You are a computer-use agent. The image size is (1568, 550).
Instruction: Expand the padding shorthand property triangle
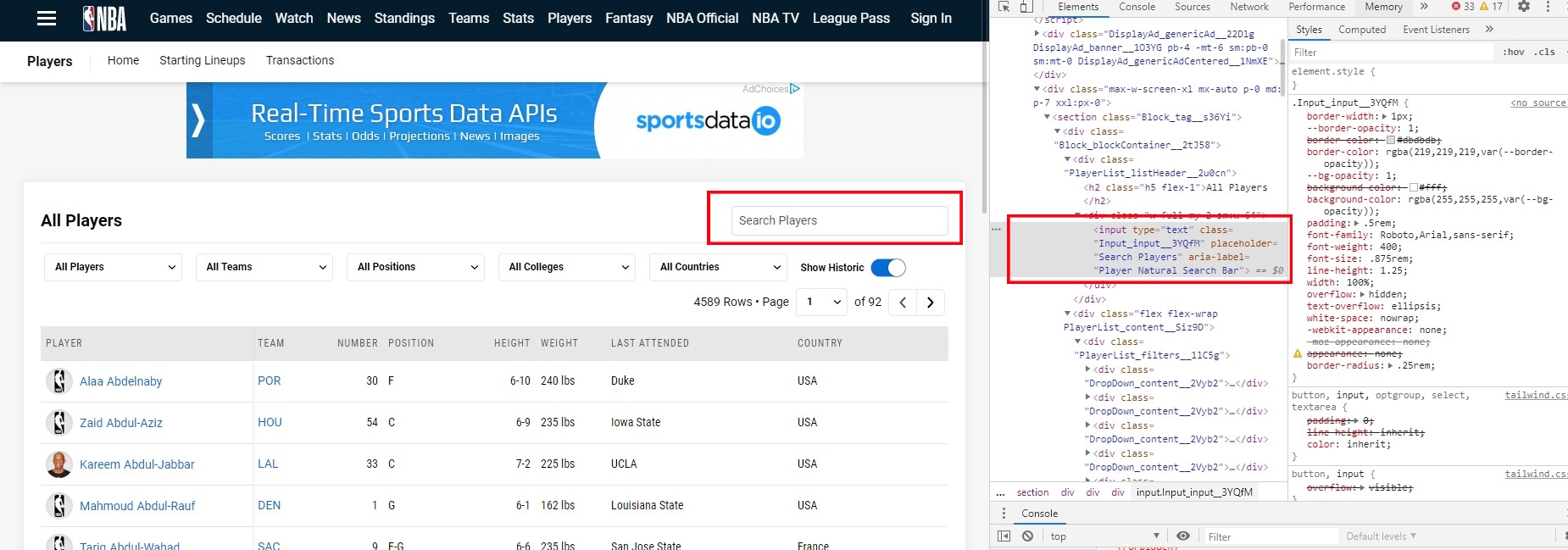pos(1356,224)
